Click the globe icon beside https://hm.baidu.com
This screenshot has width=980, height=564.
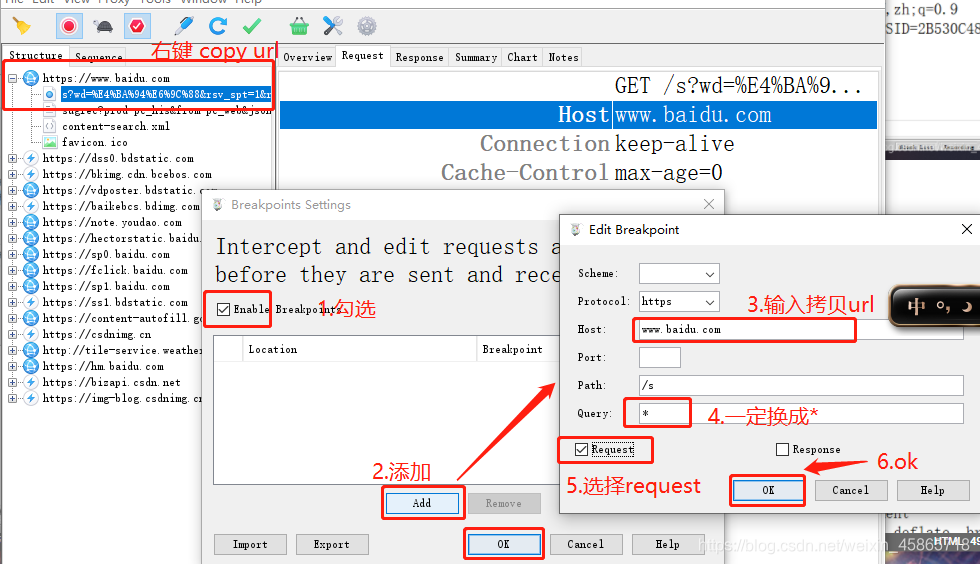pos(31,366)
